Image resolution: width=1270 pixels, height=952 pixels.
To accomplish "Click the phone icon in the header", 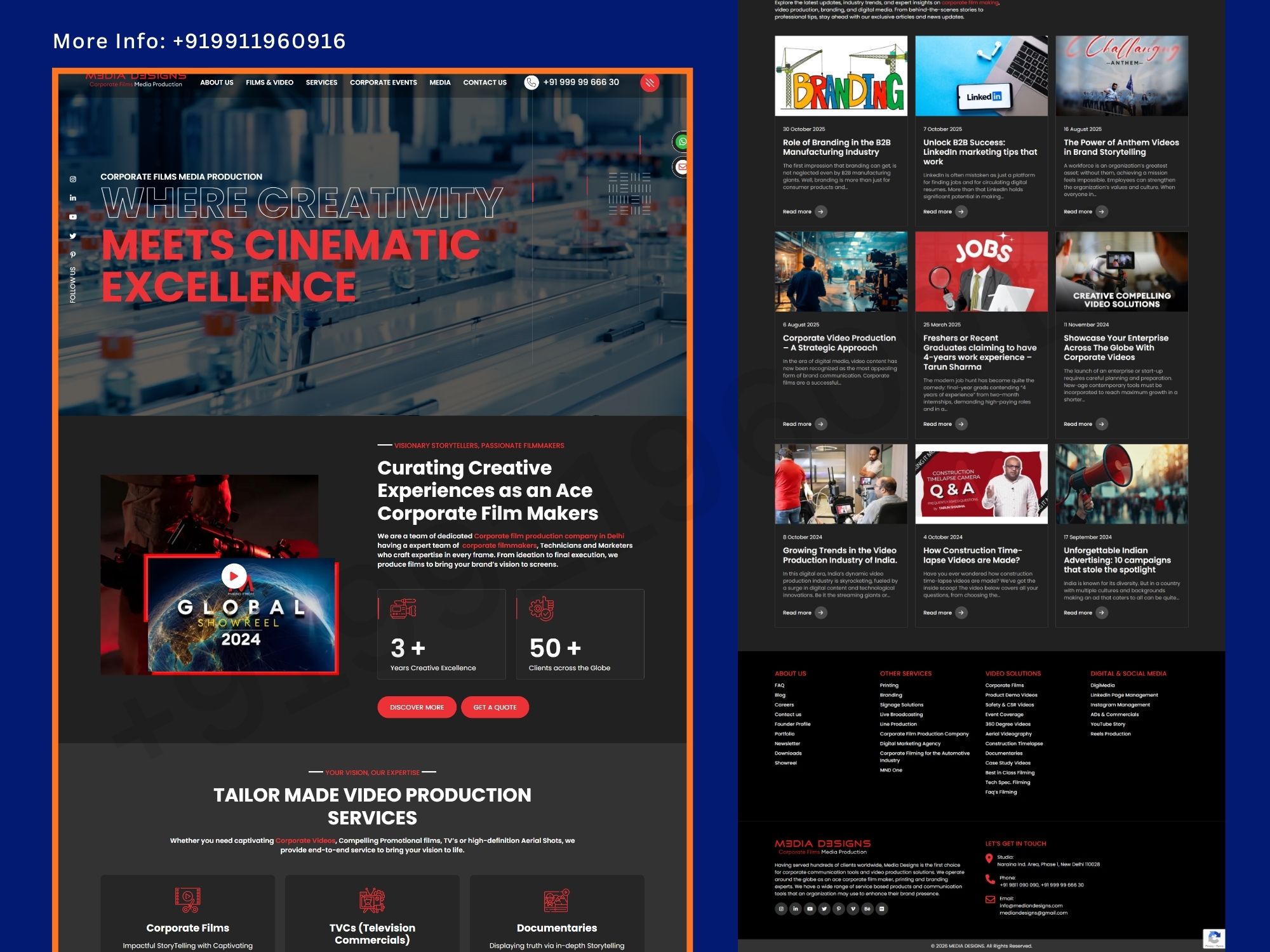I will click(531, 83).
